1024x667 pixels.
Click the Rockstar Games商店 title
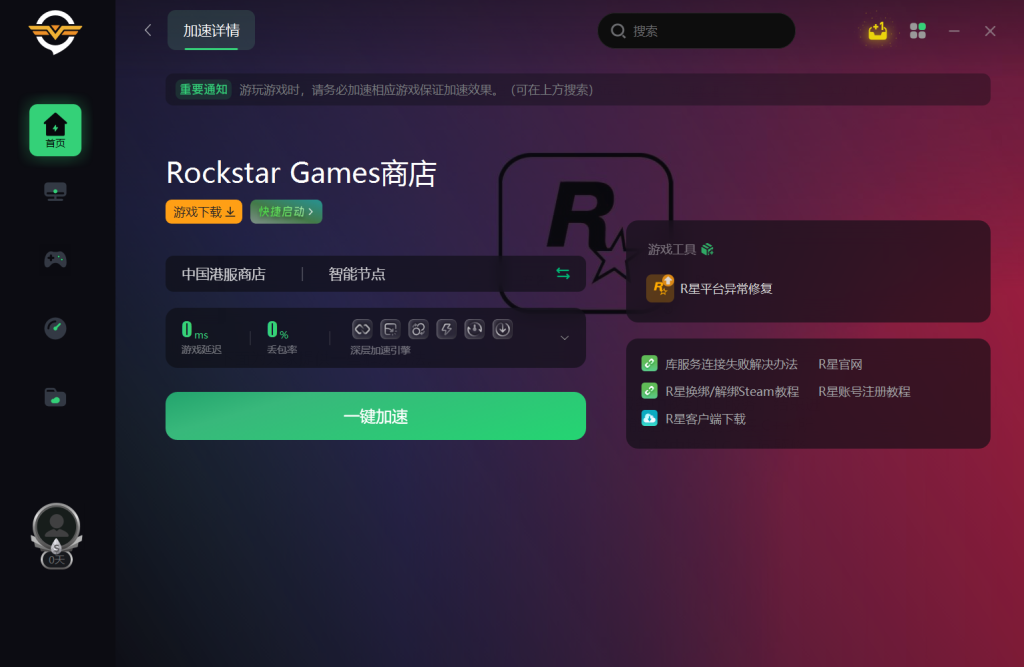(301, 173)
